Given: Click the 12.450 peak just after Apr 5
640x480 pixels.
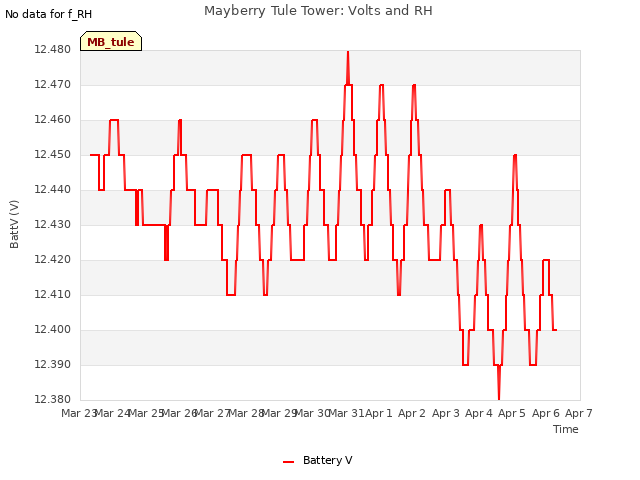Looking at the screenshot, I should tap(515, 155).
